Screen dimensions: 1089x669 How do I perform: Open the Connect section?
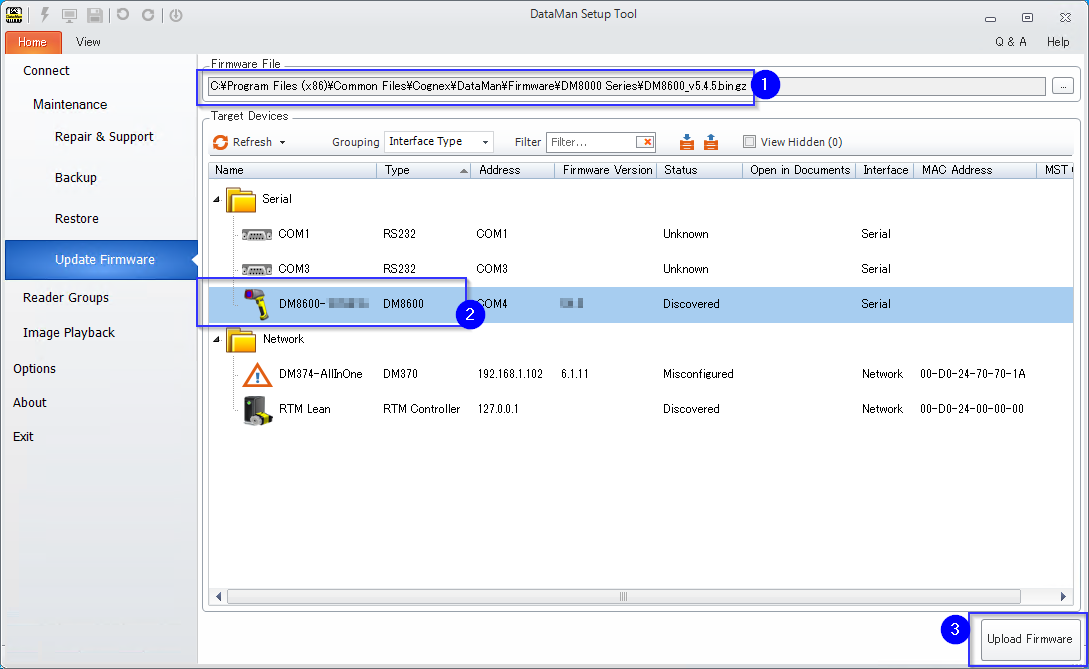46,71
